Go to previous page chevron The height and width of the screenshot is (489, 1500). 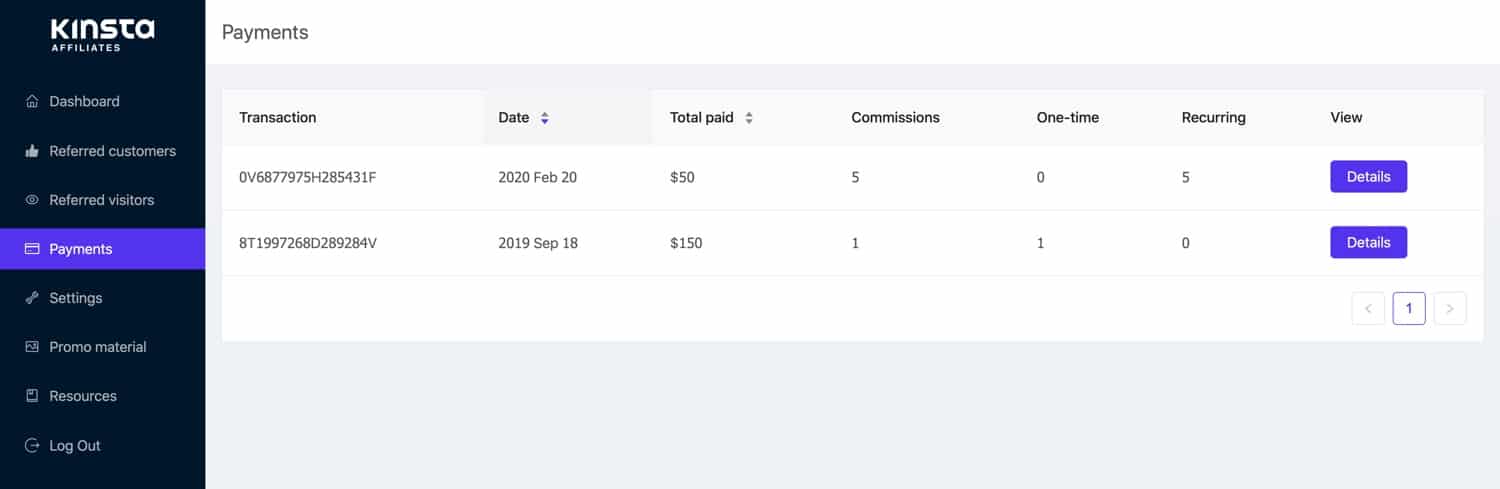point(1368,309)
